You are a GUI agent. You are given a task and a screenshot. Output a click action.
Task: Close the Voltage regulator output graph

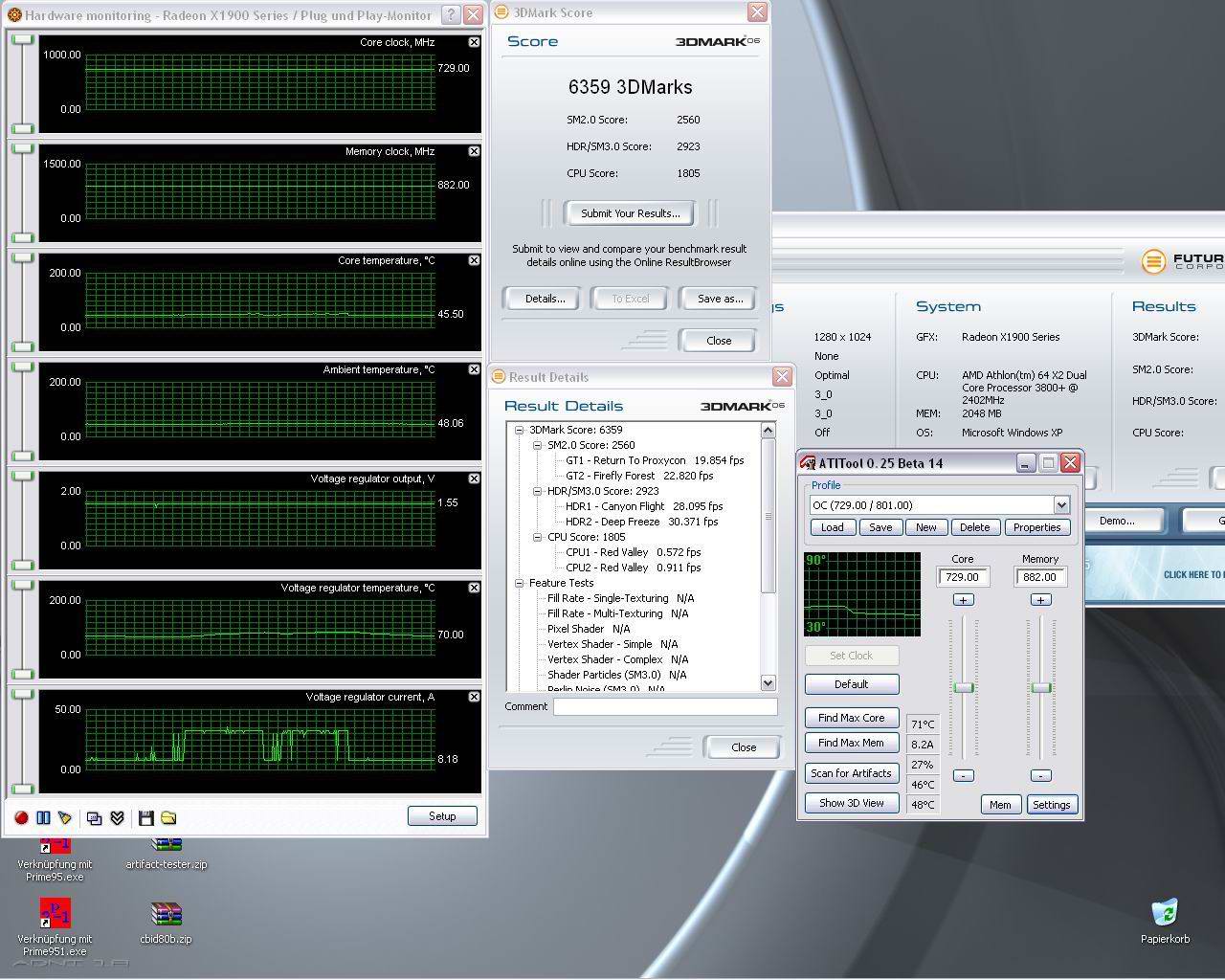click(x=474, y=479)
